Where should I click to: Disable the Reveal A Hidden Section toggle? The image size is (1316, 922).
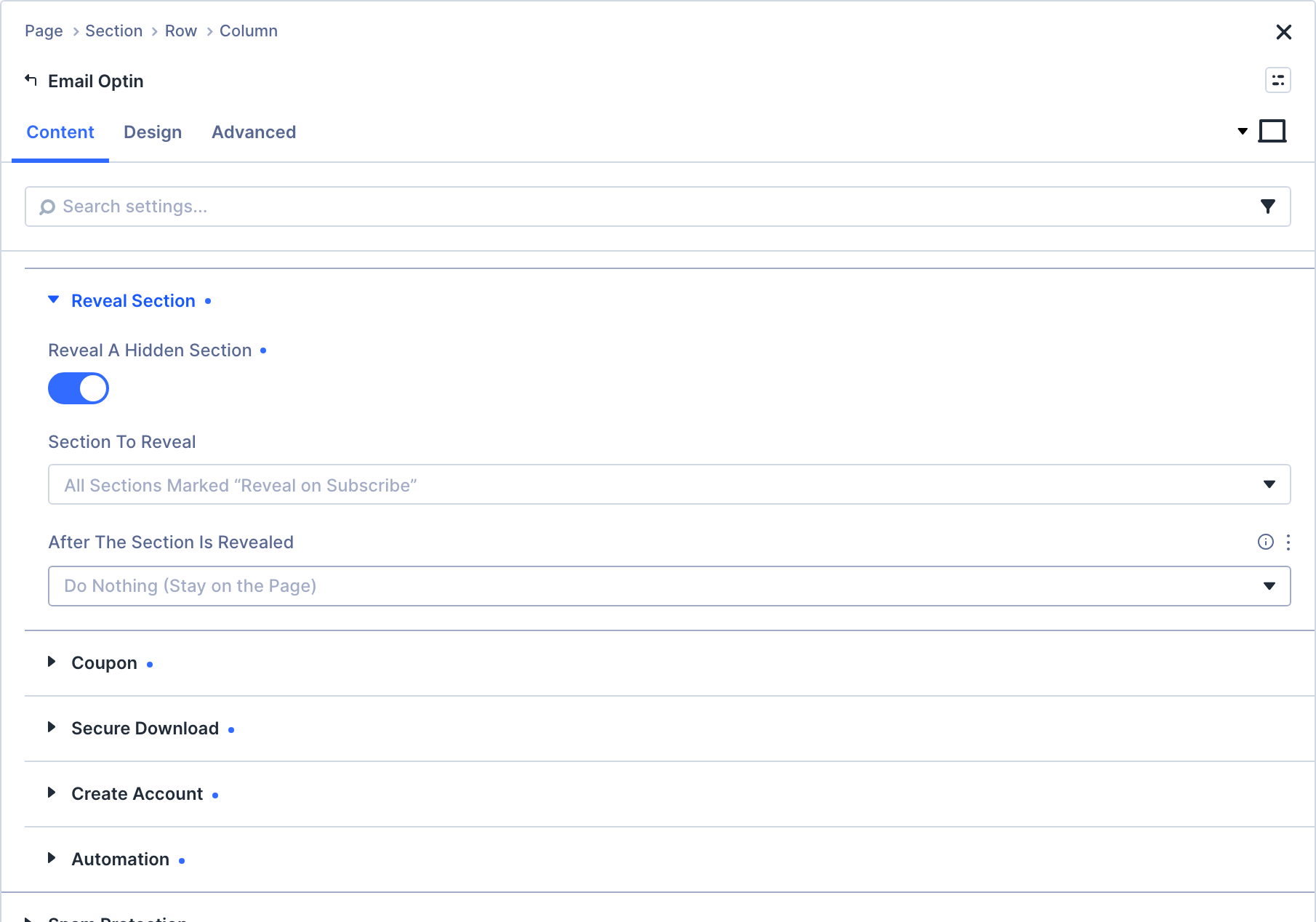(79, 388)
